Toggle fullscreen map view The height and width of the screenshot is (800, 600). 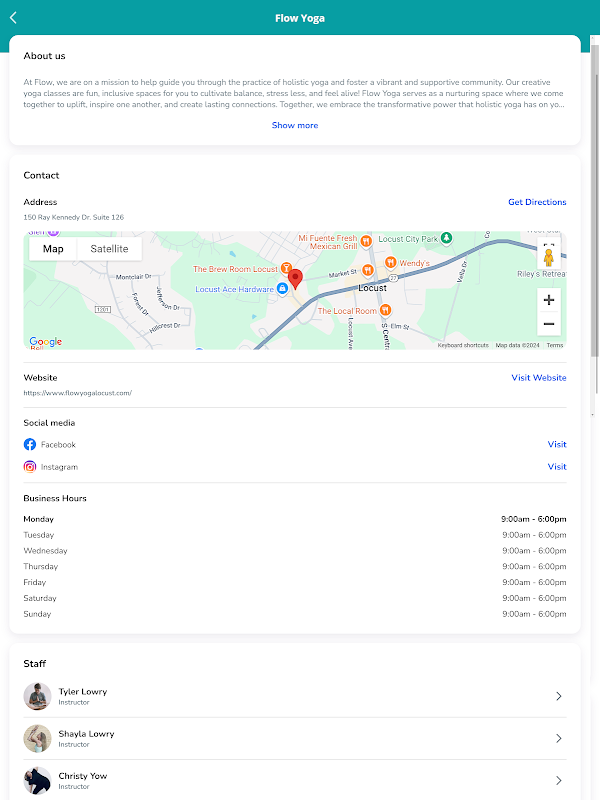[548, 243]
